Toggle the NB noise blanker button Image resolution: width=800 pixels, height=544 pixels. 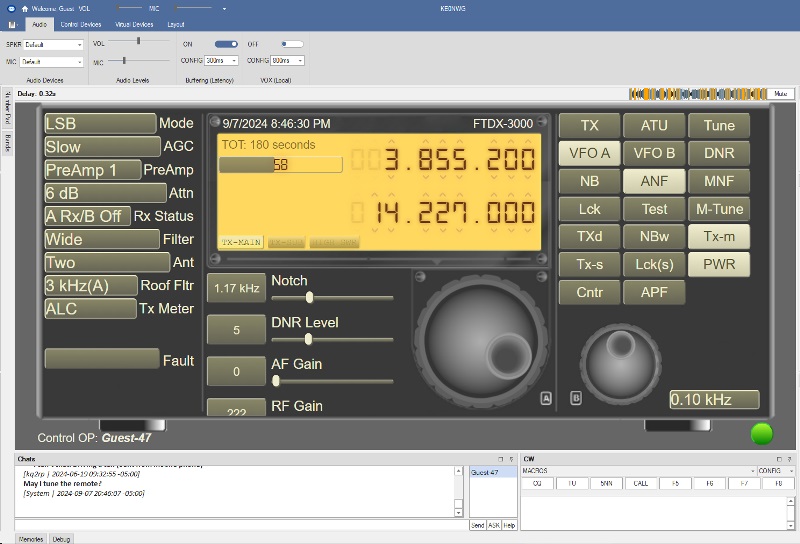pos(589,181)
